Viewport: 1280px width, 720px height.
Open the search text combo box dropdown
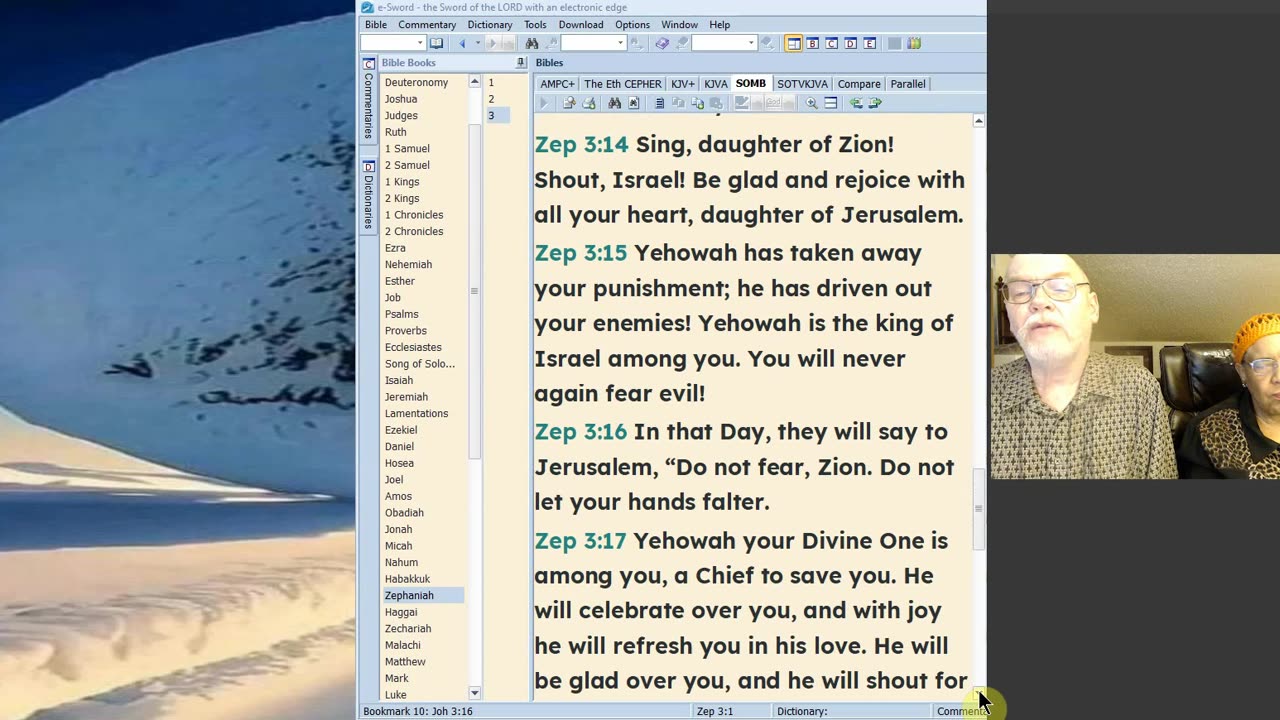620,43
